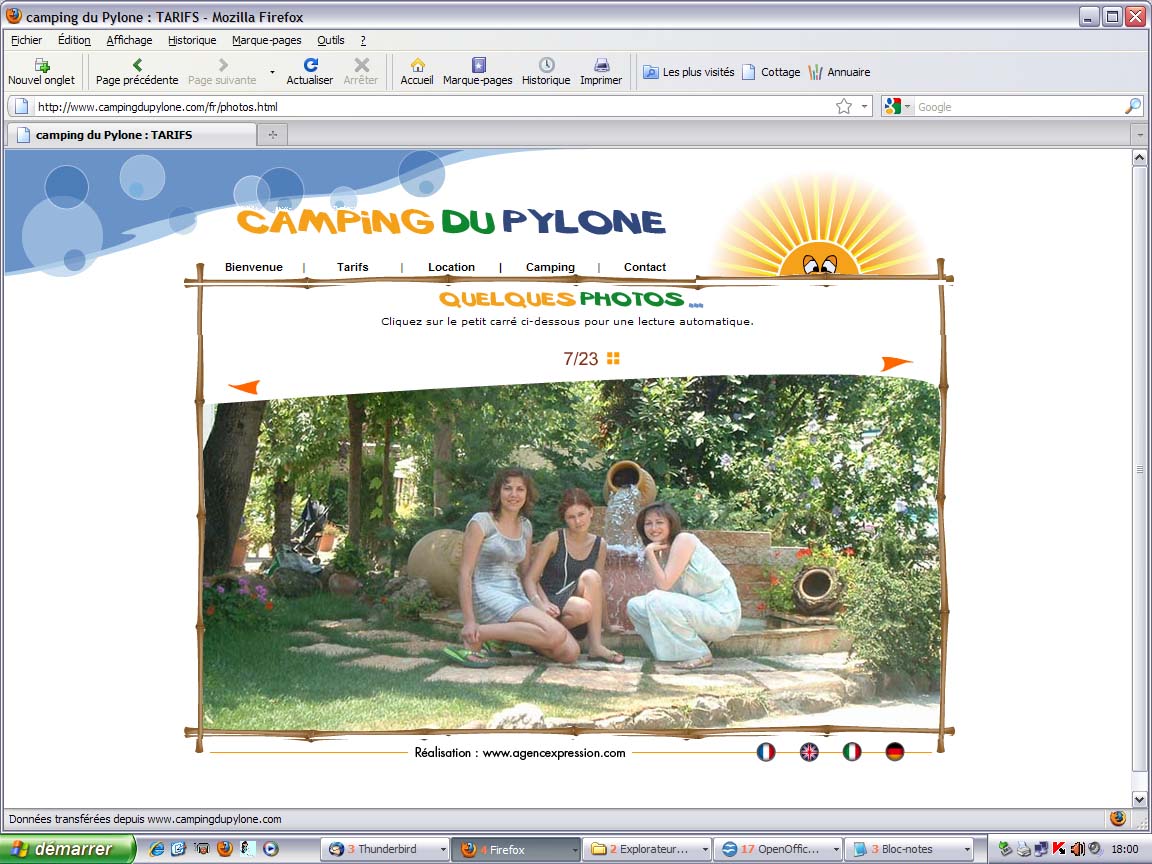The width and height of the screenshot is (1152, 864).
Task: Go to the next photo with the orange arrow
Action: [896, 363]
